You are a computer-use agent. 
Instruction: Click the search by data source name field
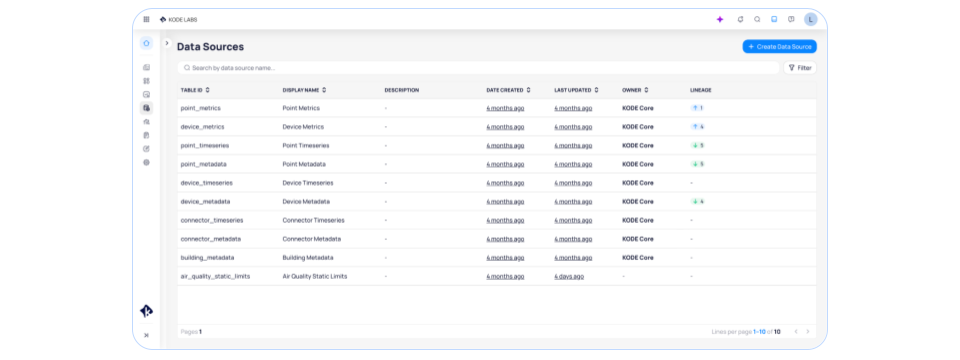tap(478, 68)
